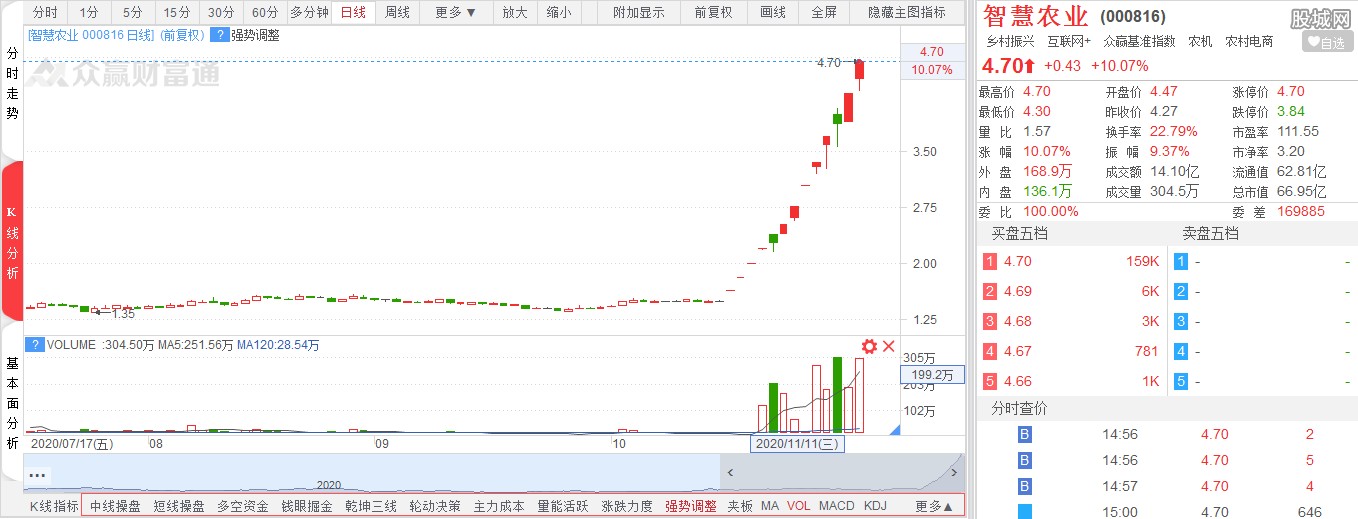Click the blue corner triangle in volume chart

(896, 429)
